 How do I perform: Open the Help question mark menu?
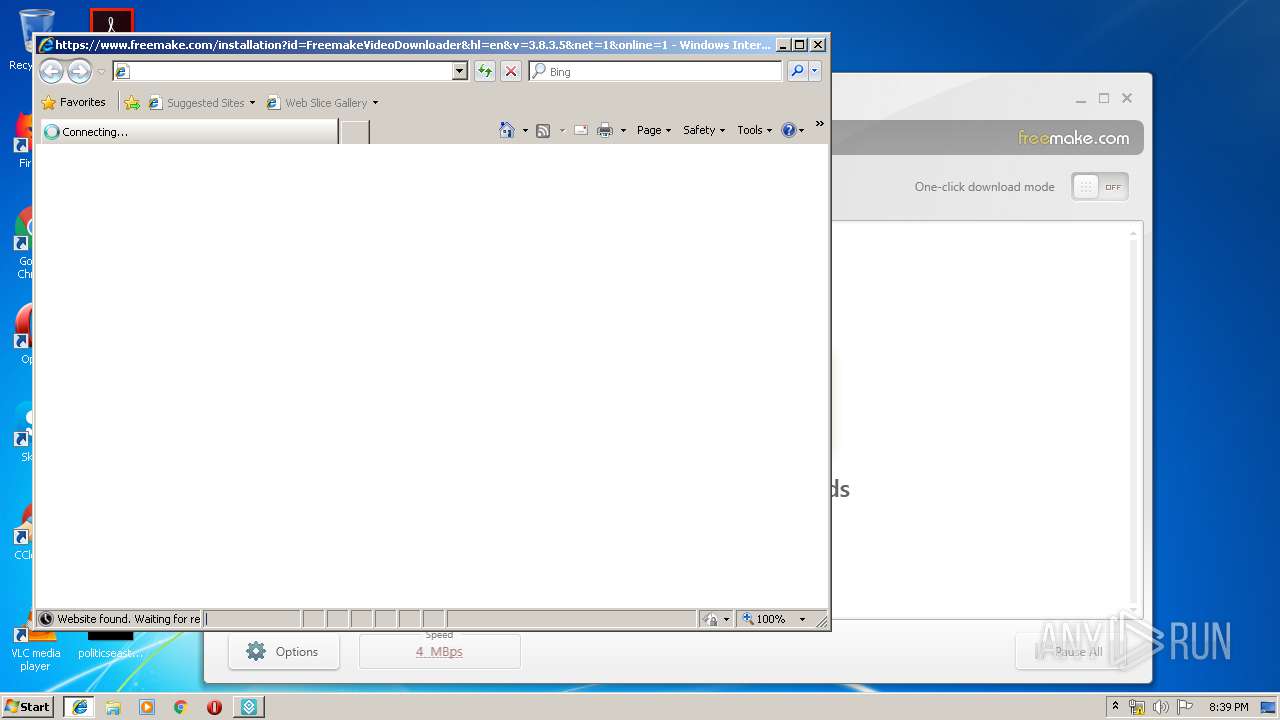point(792,130)
